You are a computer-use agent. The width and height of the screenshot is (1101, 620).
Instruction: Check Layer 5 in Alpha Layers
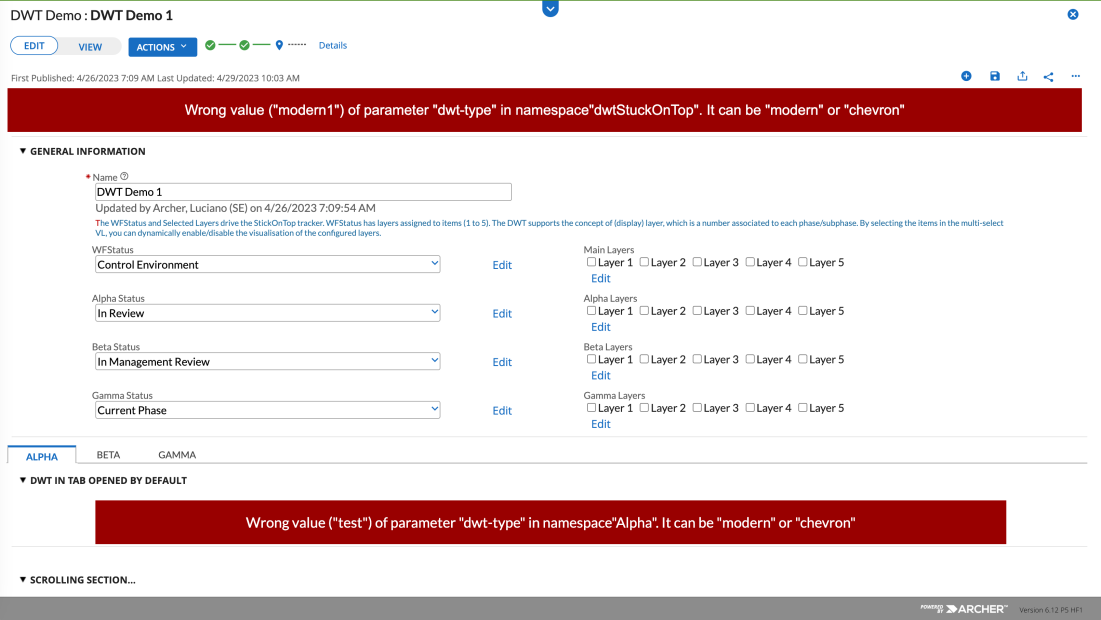coord(803,310)
